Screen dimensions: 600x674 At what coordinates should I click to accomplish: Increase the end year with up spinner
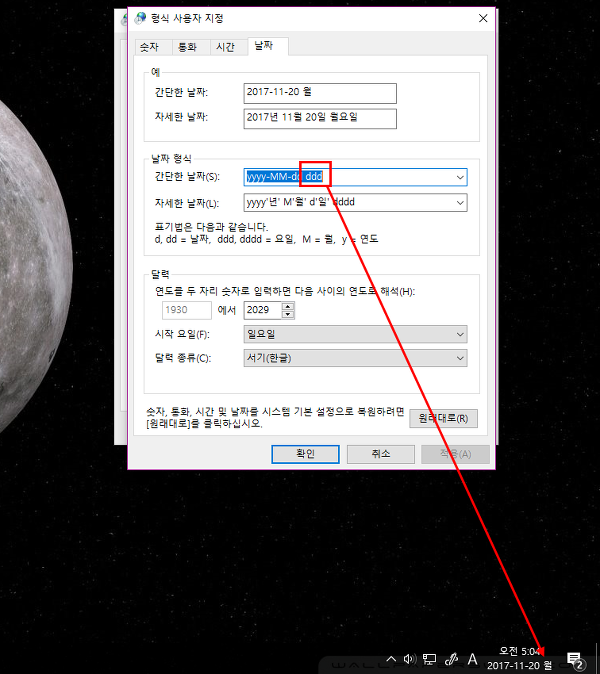coord(288,306)
